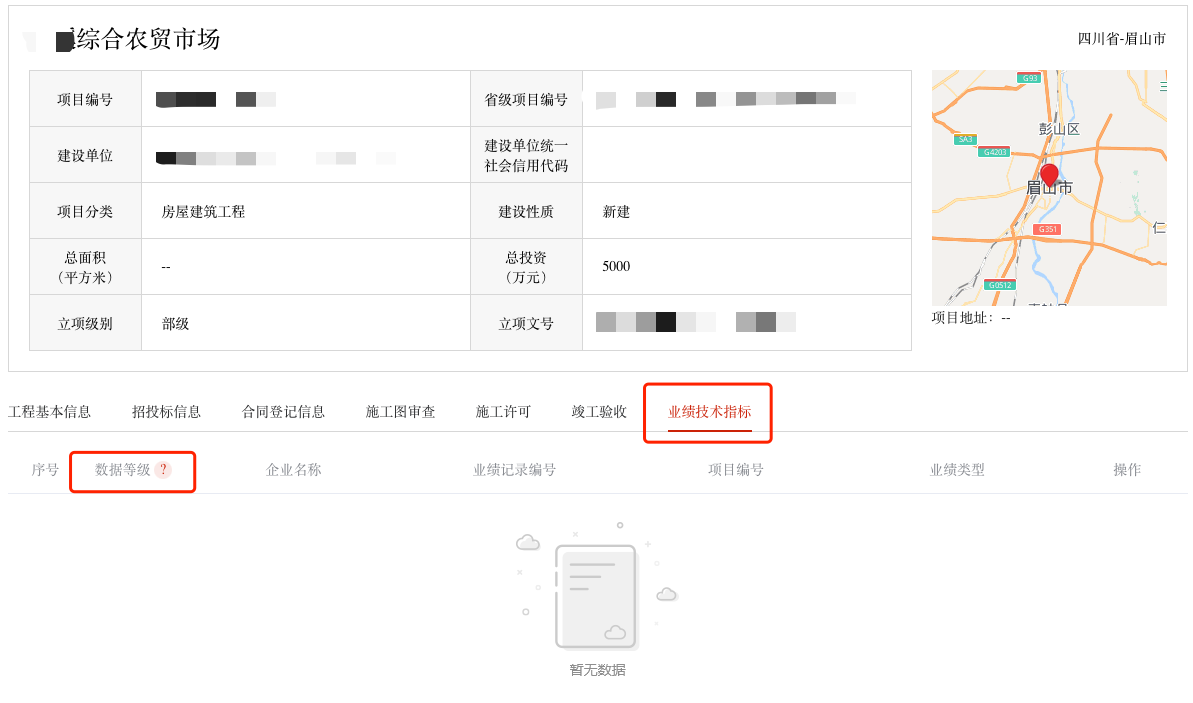Image resolution: width=1193 pixels, height=703 pixels.
Task: Click the 建设单位统一社会信用代码 label cell
Action: pos(527,155)
